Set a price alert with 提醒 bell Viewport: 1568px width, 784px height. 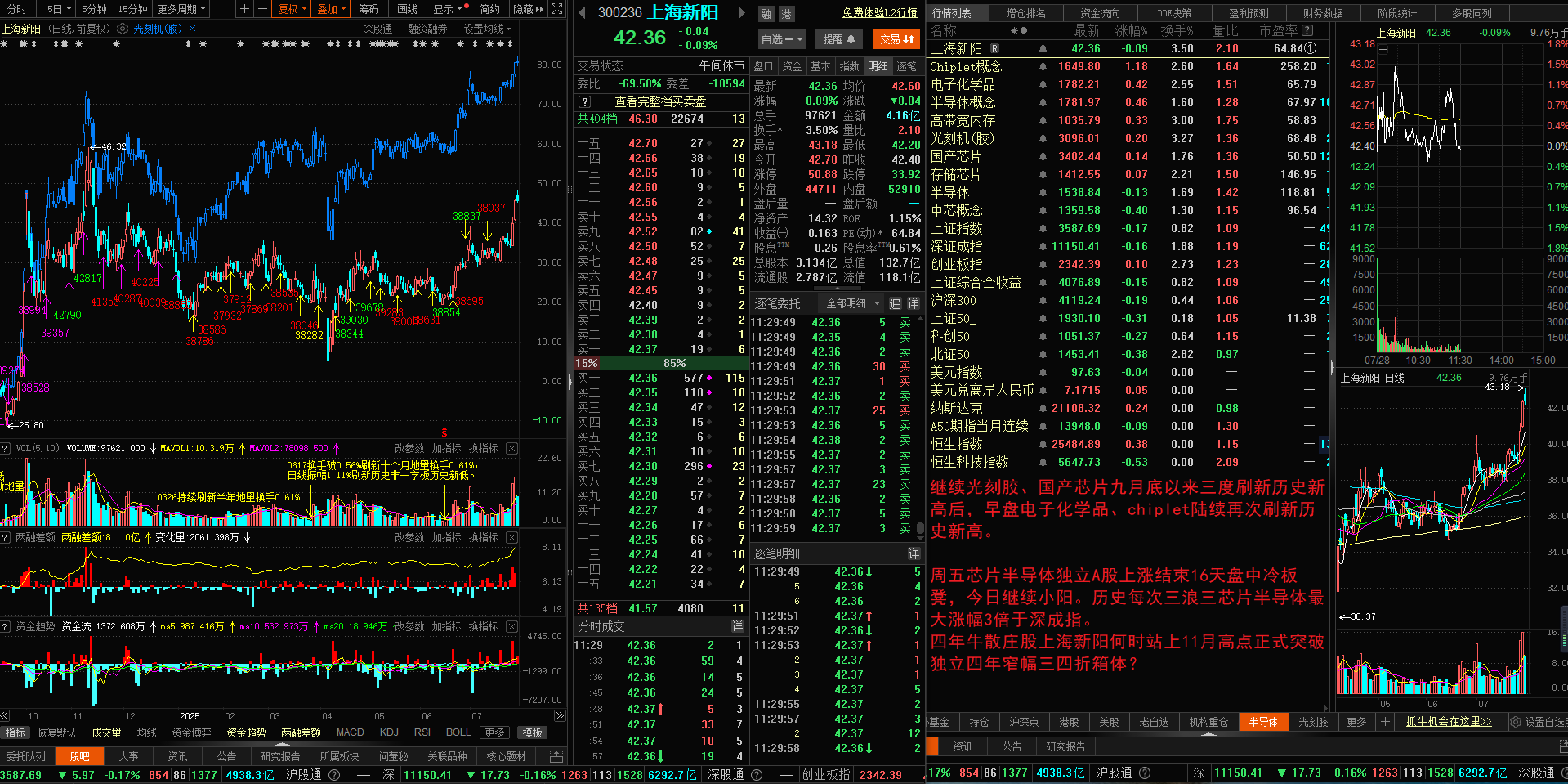click(838, 38)
